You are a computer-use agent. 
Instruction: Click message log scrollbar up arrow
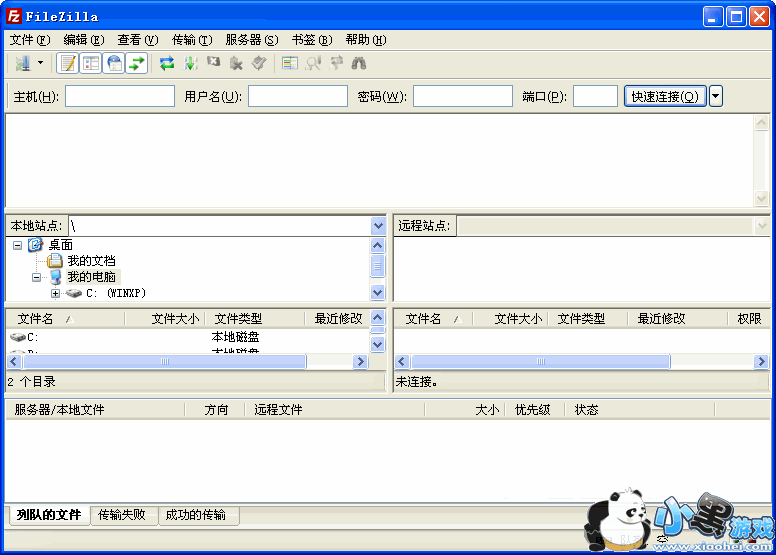(761, 122)
